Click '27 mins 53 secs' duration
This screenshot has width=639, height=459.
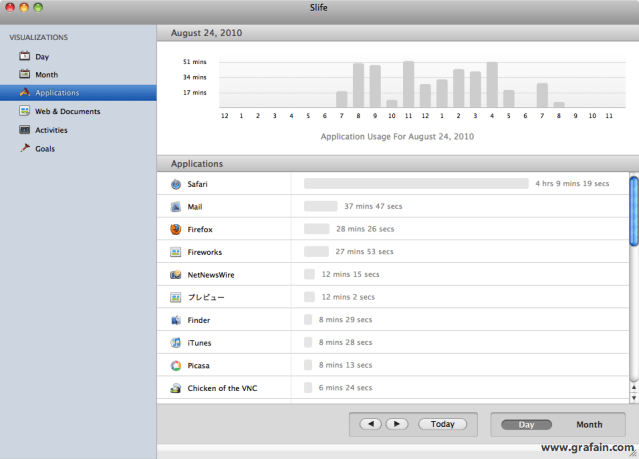[x=364, y=252]
